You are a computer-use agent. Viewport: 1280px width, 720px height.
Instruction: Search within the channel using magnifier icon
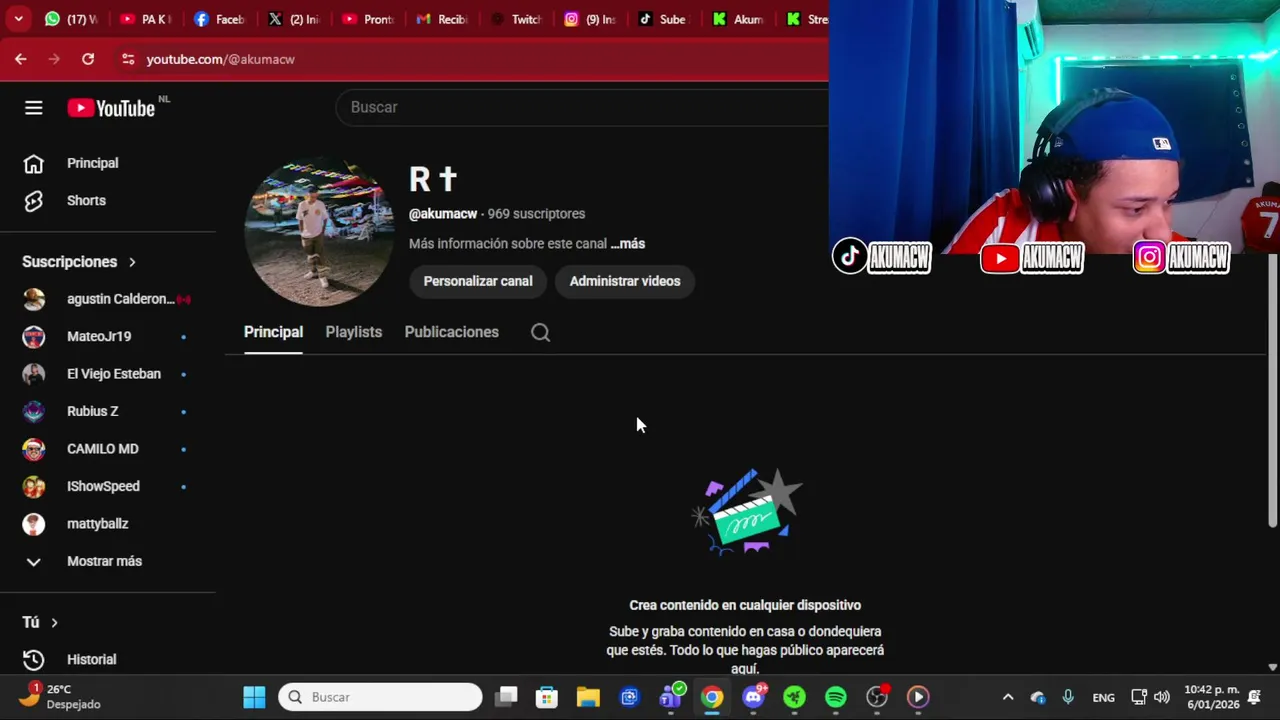[x=540, y=333]
